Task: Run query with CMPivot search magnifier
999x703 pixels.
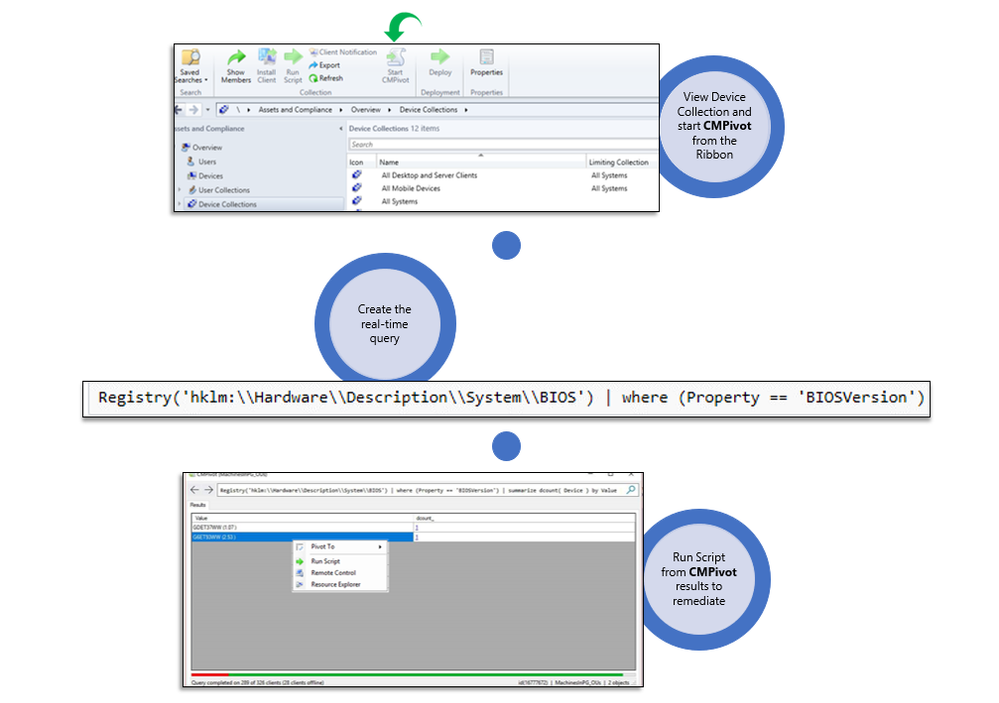Action: (631, 489)
